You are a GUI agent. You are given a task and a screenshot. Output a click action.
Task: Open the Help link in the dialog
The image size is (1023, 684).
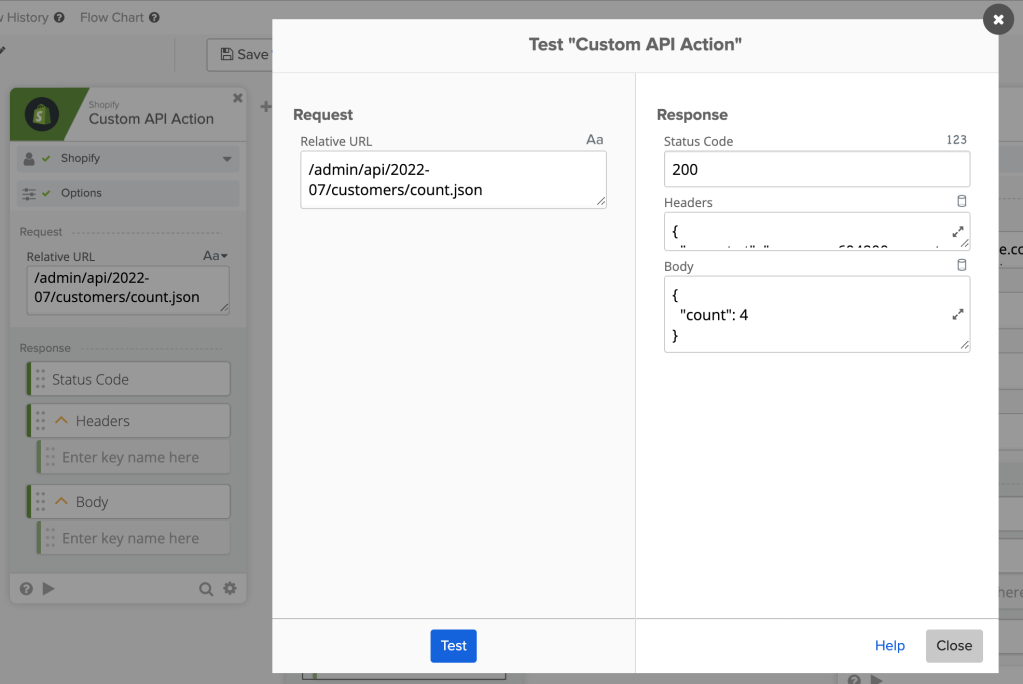(x=889, y=646)
